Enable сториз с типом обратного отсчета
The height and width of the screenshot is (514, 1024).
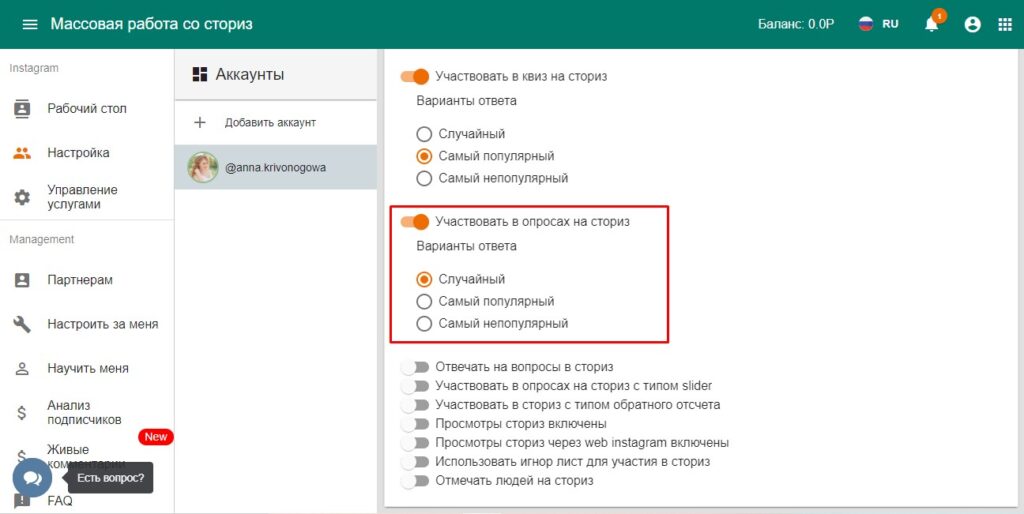[415, 405]
